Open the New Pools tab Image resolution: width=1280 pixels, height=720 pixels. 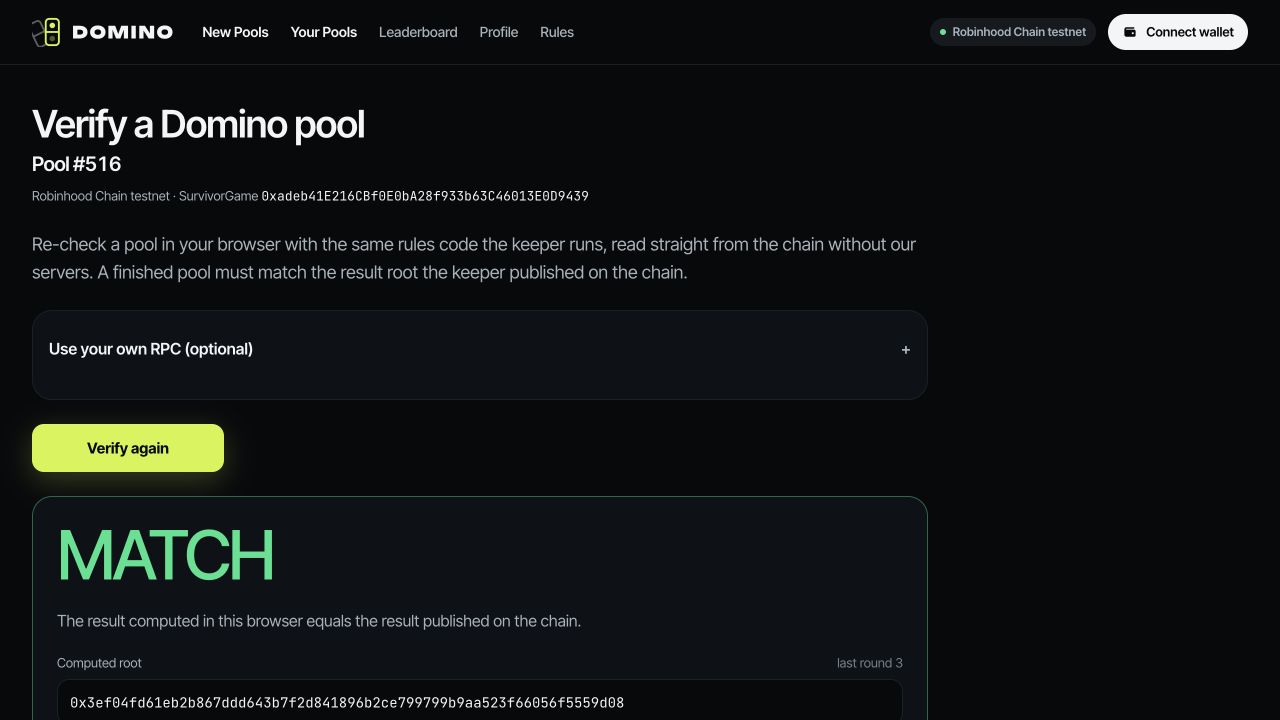point(235,32)
